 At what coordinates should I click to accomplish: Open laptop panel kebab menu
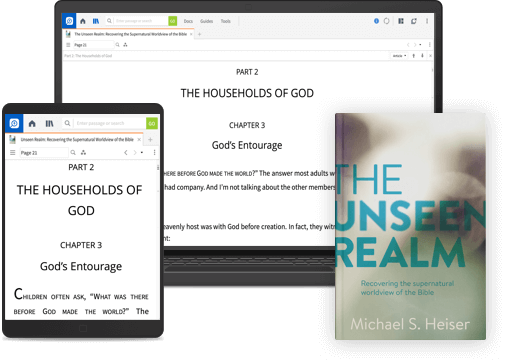click(430, 45)
